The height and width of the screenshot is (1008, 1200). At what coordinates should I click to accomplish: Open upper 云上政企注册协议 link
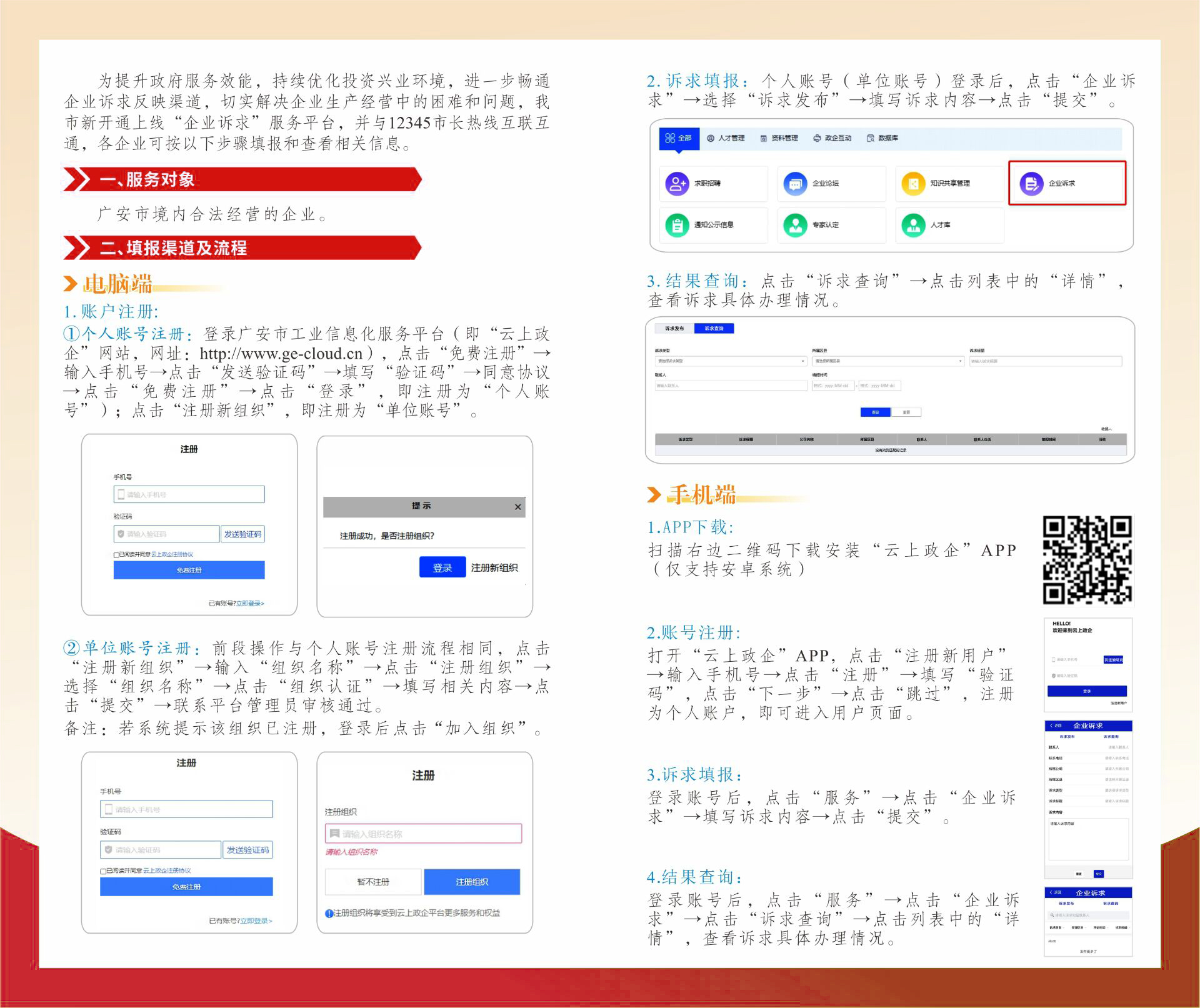point(172,555)
